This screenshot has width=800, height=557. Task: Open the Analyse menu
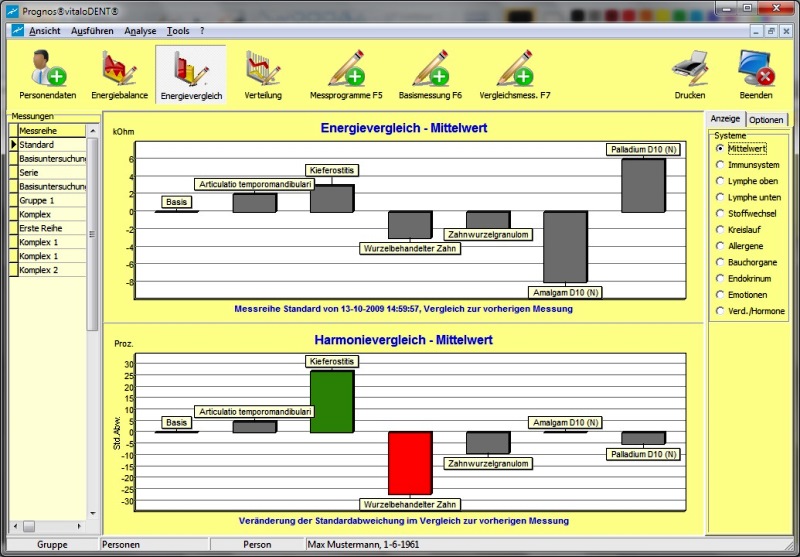140,31
